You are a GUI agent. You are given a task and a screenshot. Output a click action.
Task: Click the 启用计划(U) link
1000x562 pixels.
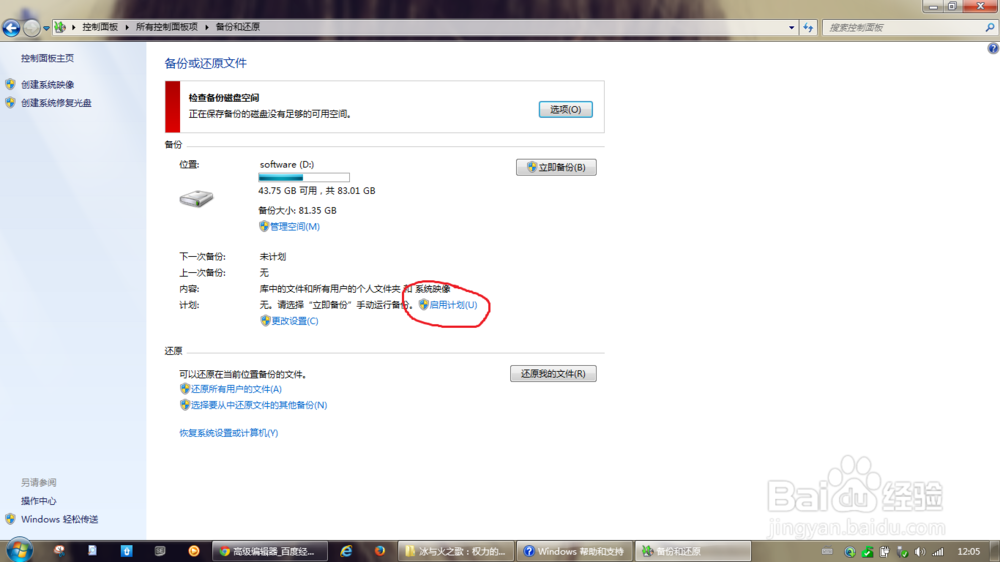point(453,305)
